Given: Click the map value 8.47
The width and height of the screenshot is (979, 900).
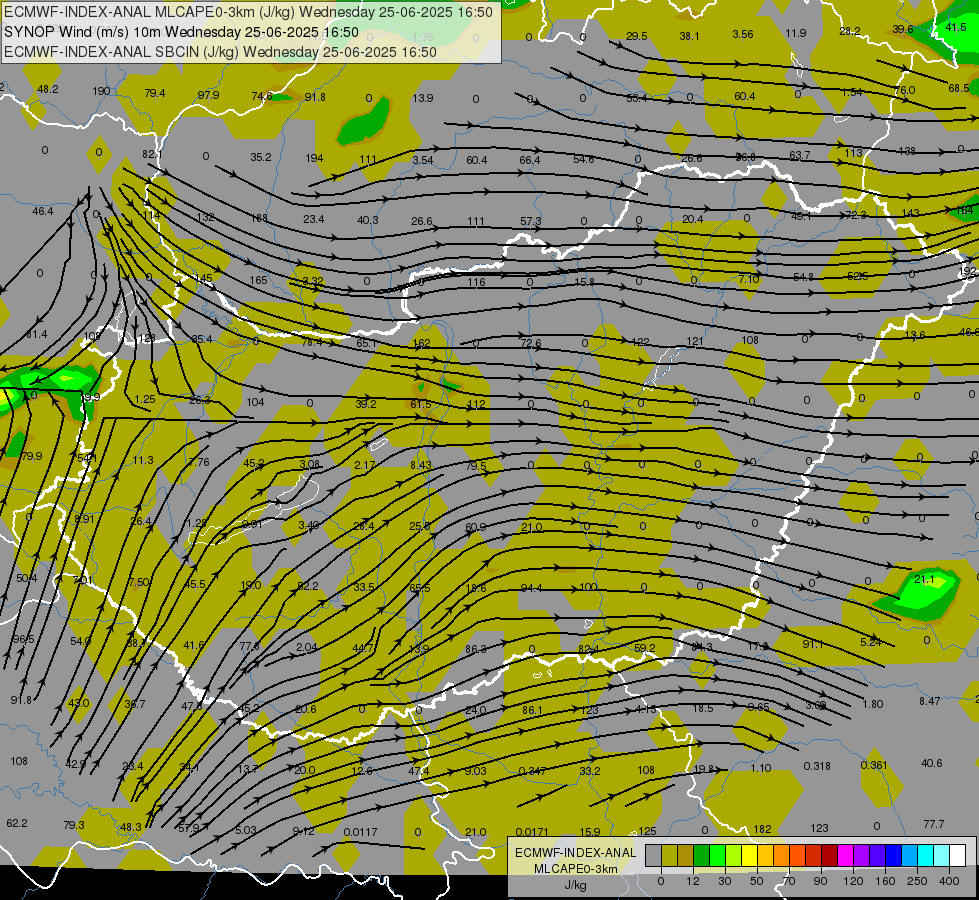Looking at the screenshot, I should [x=930, y=701].
